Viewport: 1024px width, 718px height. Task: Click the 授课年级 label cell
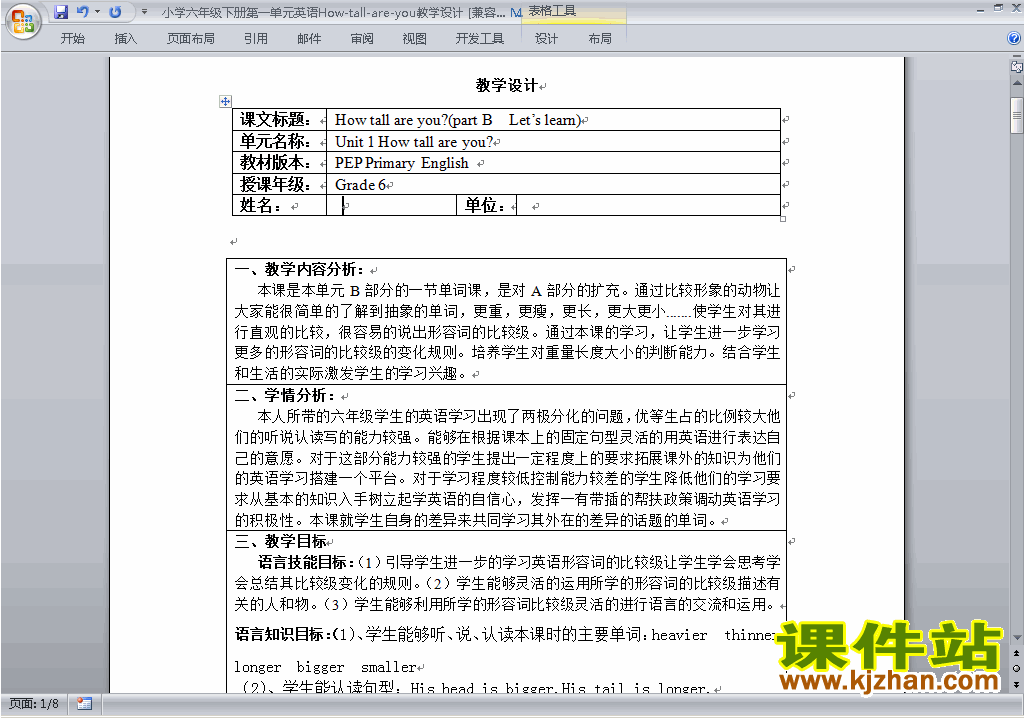tap(280, 184)
